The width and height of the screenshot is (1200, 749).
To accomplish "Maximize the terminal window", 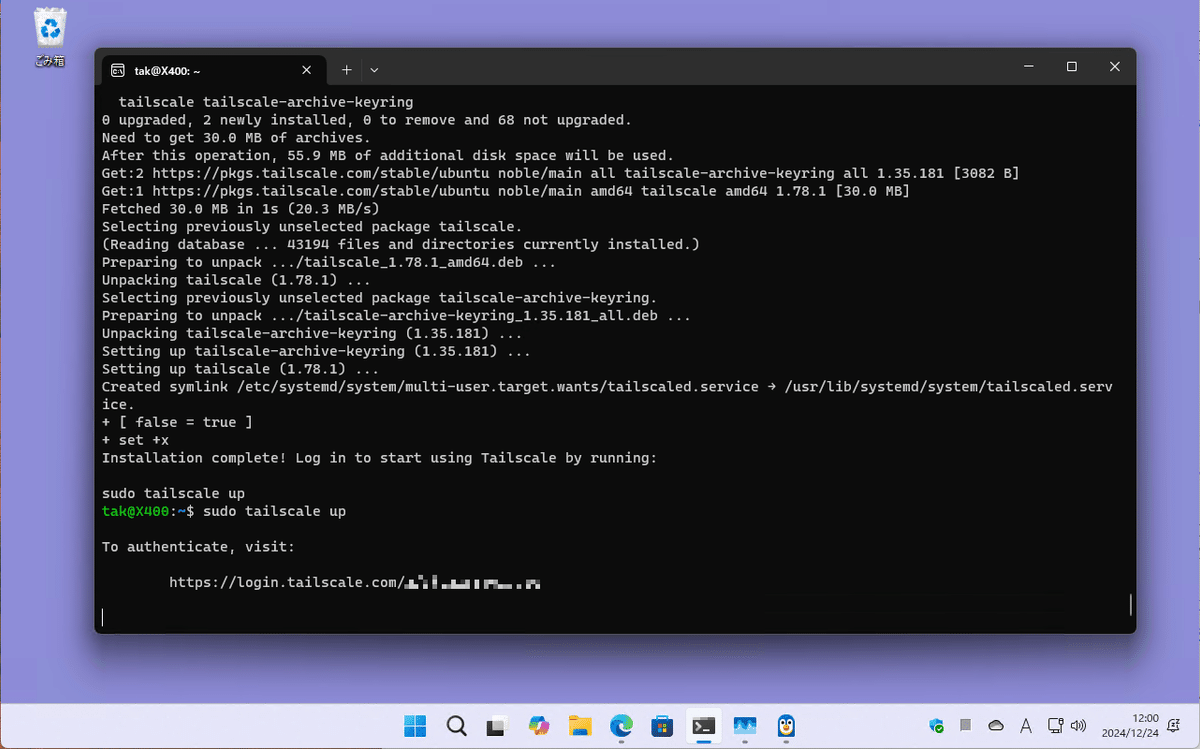I will point(1071,67).
